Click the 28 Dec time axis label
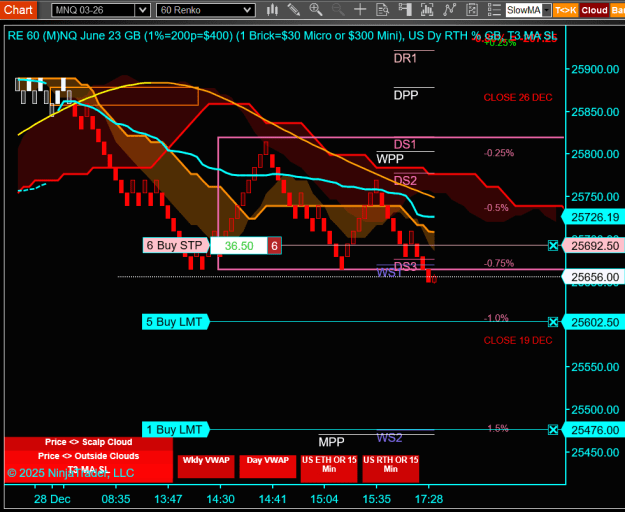Screen dimensions: 625x512 coord(52,499)
